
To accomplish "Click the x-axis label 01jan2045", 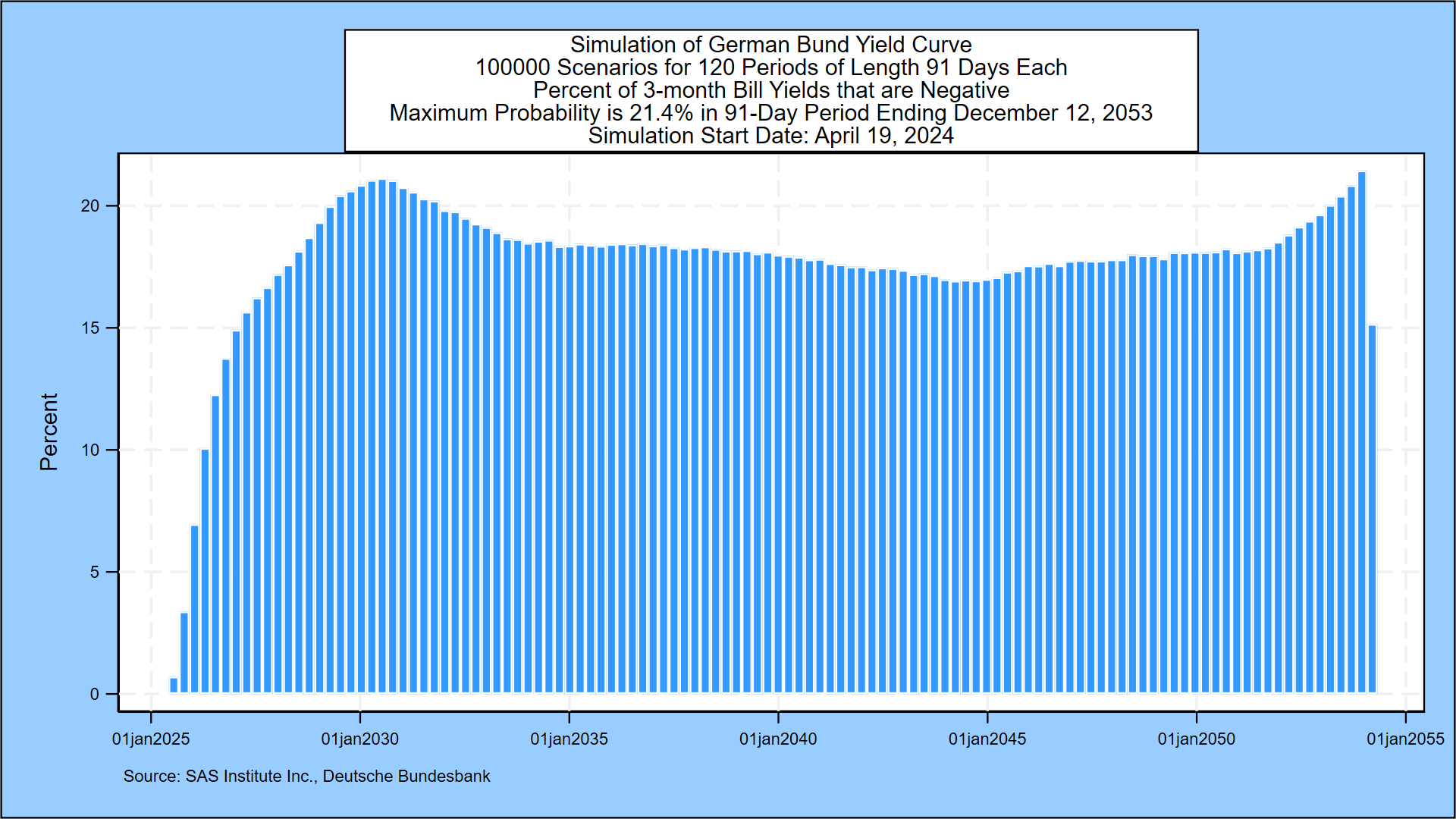I will [x=987, y=739].
